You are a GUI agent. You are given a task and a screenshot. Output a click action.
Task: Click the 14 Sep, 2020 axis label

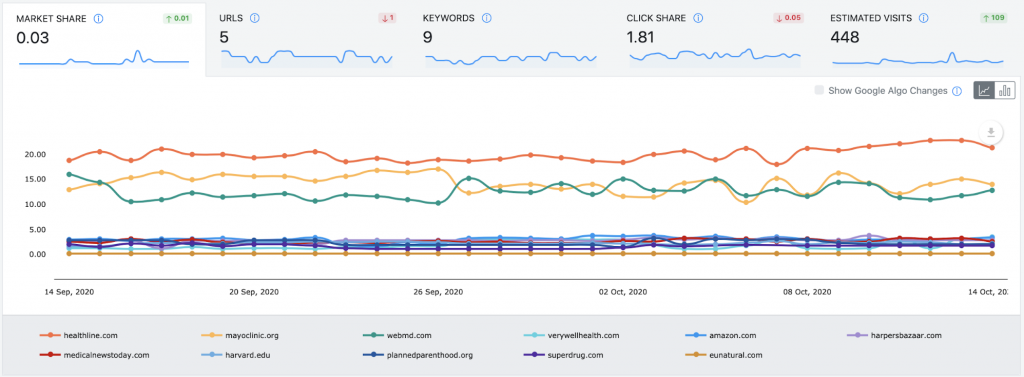point(68,291)
